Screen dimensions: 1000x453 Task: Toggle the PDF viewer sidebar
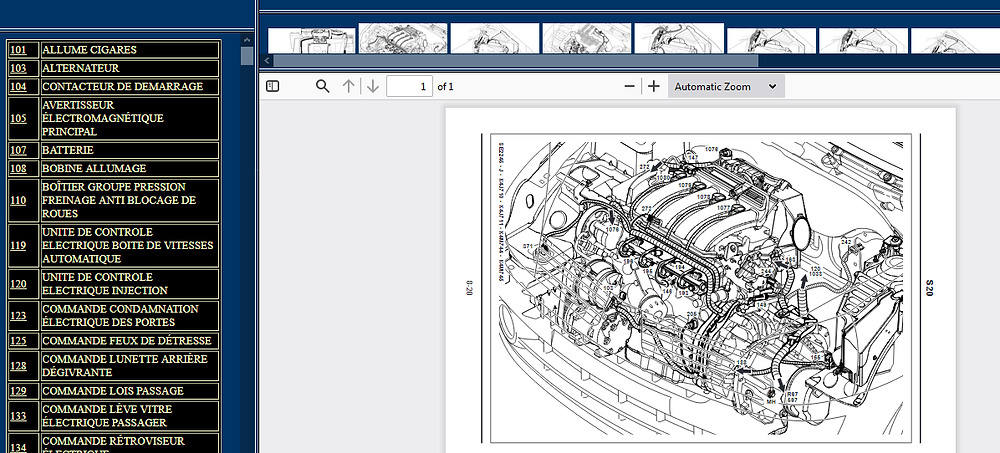tap(272, 86)
